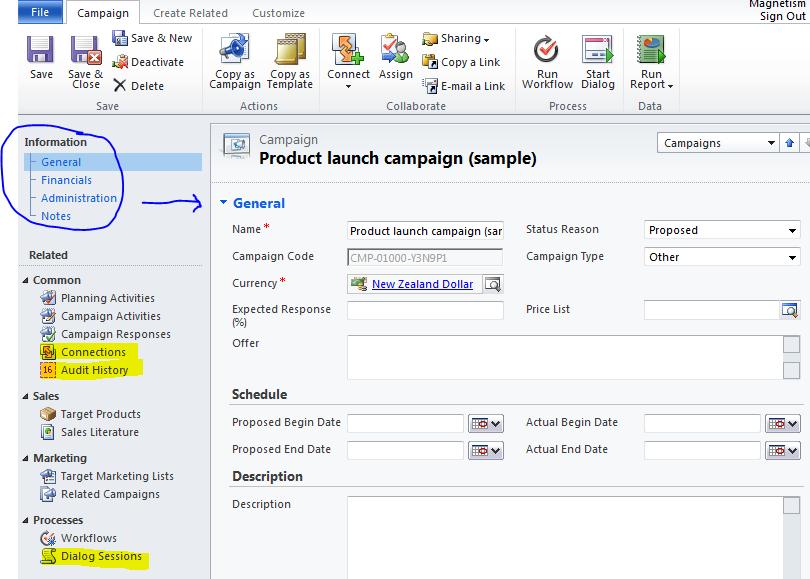Click the Expected Response input field
The image size is (810, 579).
pos(425,310)
